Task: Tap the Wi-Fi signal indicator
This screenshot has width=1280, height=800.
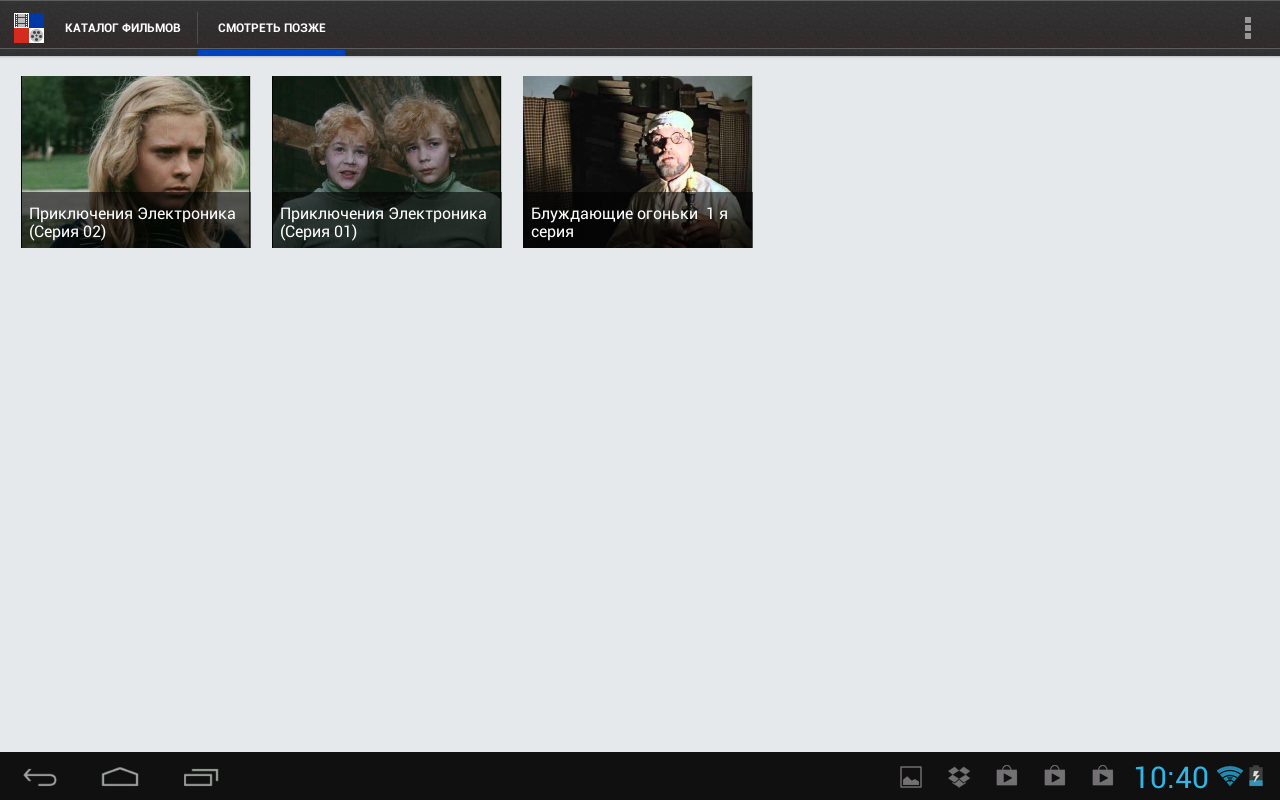Action: [x=1230, y=776]
